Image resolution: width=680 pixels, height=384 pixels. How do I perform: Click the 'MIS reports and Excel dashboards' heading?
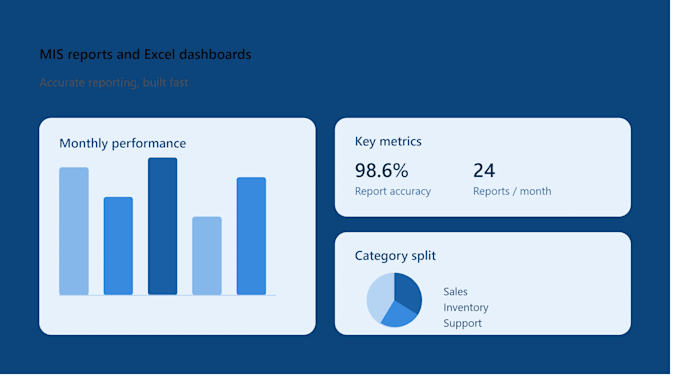tap(145, 55)
